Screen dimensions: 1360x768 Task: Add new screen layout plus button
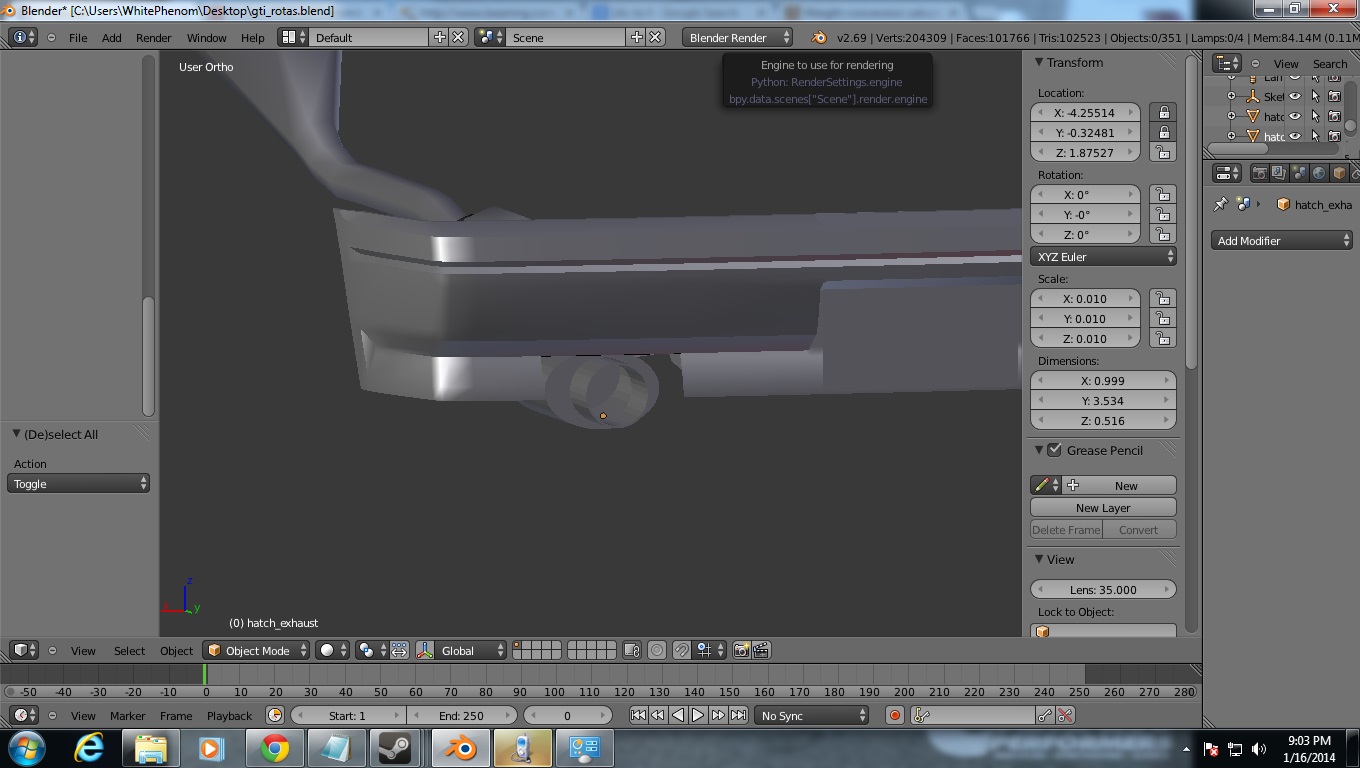pos(439,37)
